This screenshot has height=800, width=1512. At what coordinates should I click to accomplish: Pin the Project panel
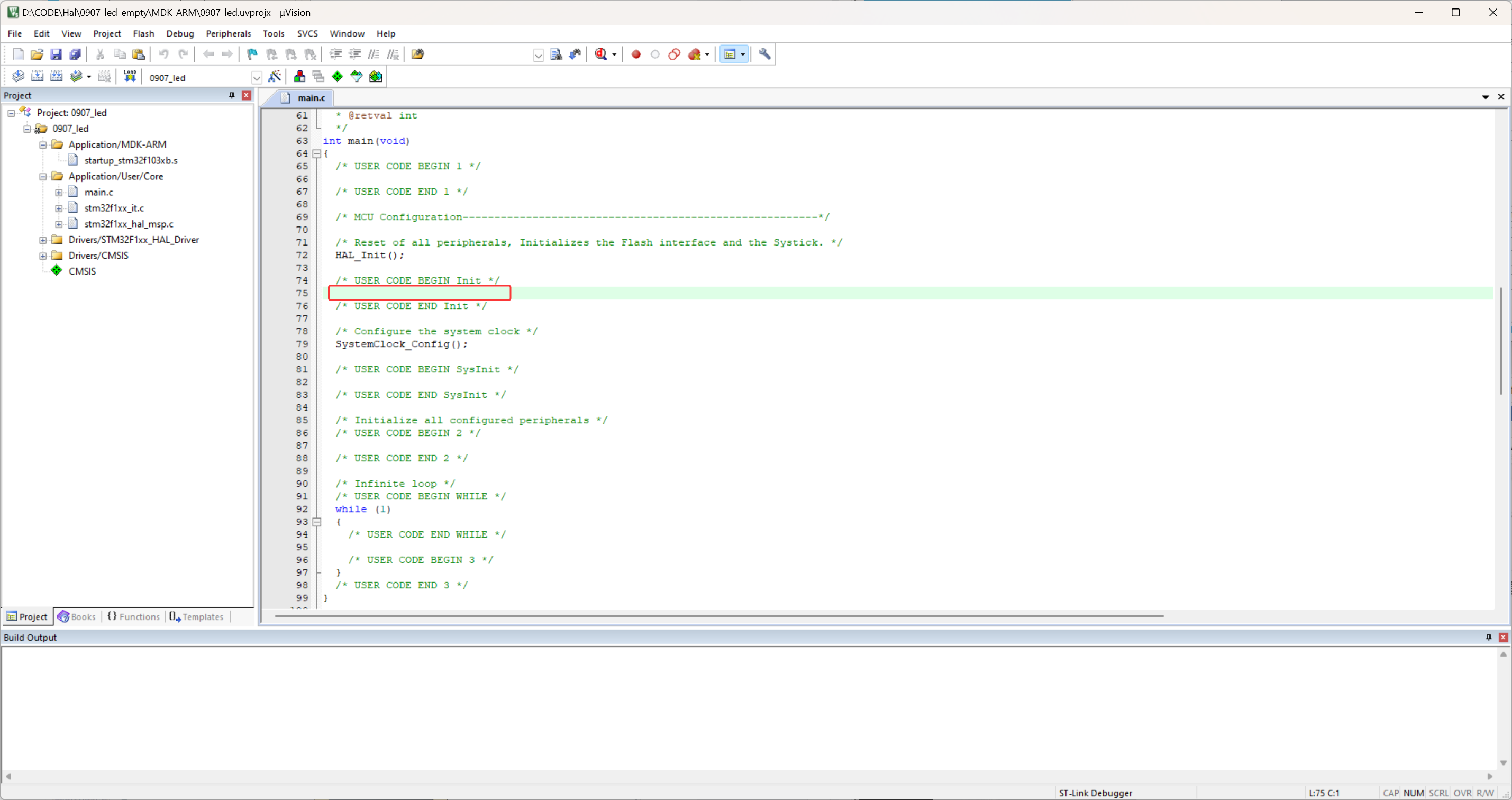232,95
